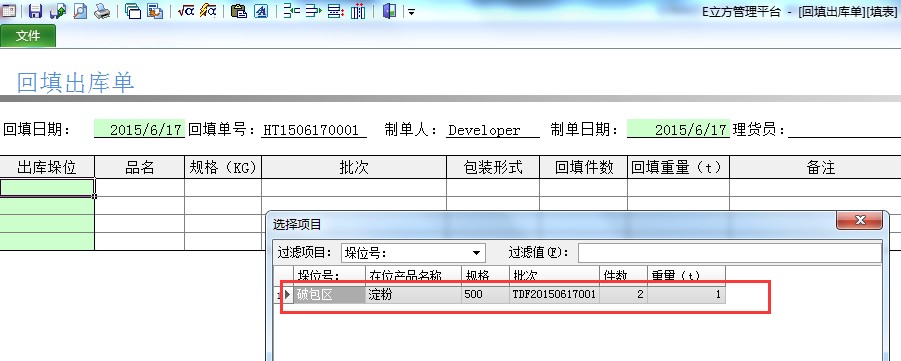This screenshot has height=361, width=901.
Task: Click the square root formula icon
Action: coord(186,11)
